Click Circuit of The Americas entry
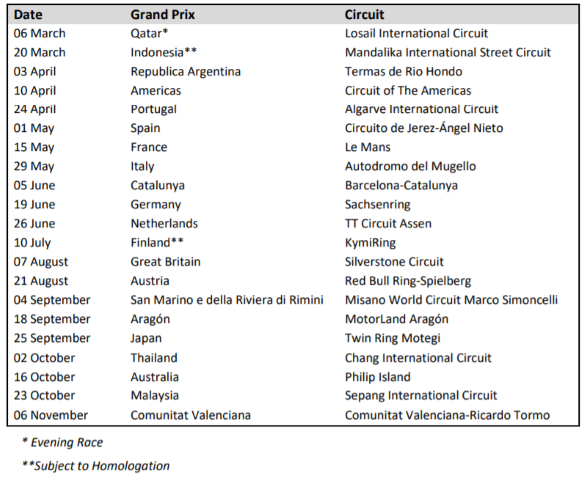Screen dimensions: 585x480 pyautogui.click(x=408, y=91)
